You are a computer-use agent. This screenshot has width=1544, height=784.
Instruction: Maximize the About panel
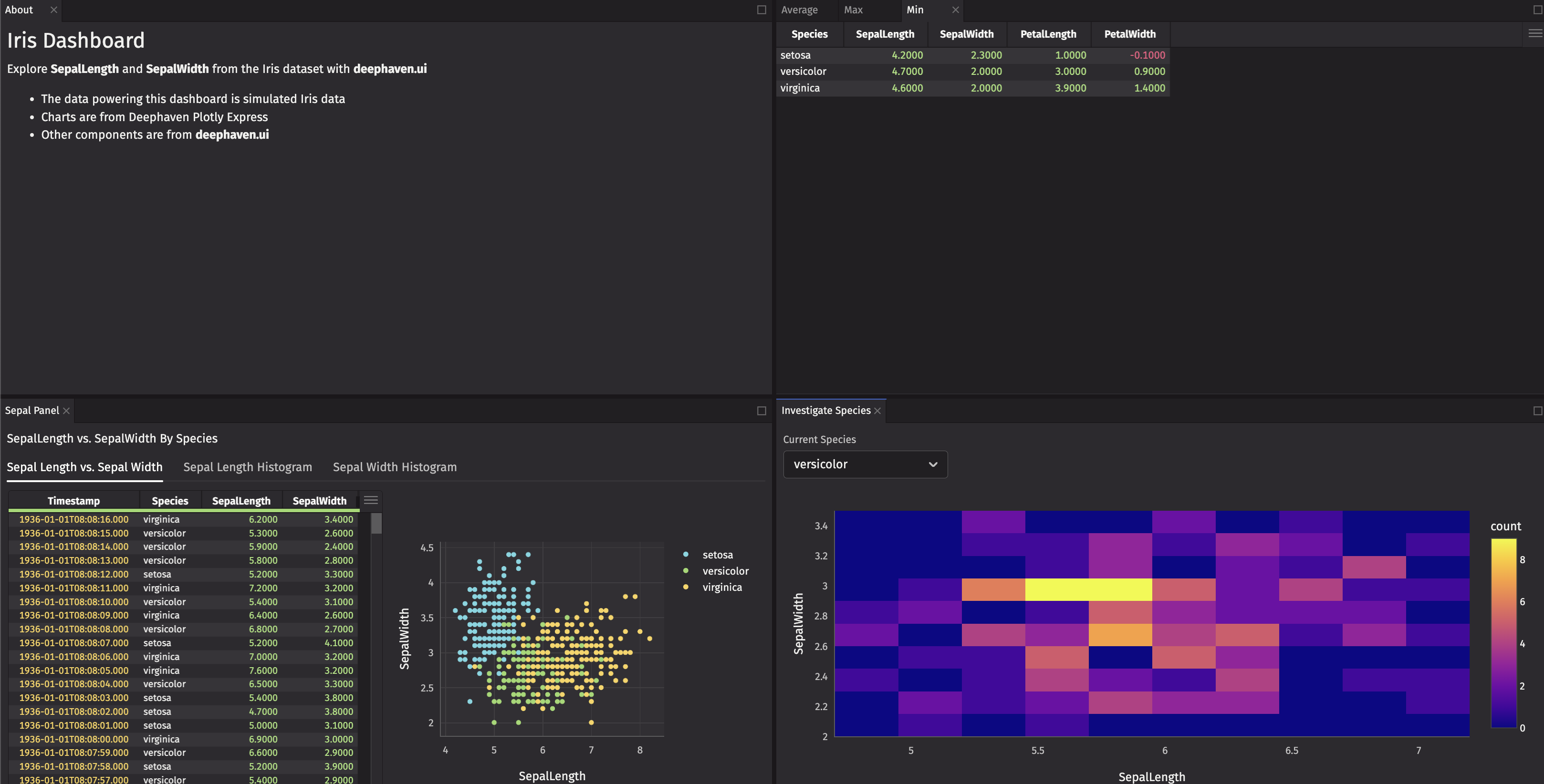click(x=761, y=10)
